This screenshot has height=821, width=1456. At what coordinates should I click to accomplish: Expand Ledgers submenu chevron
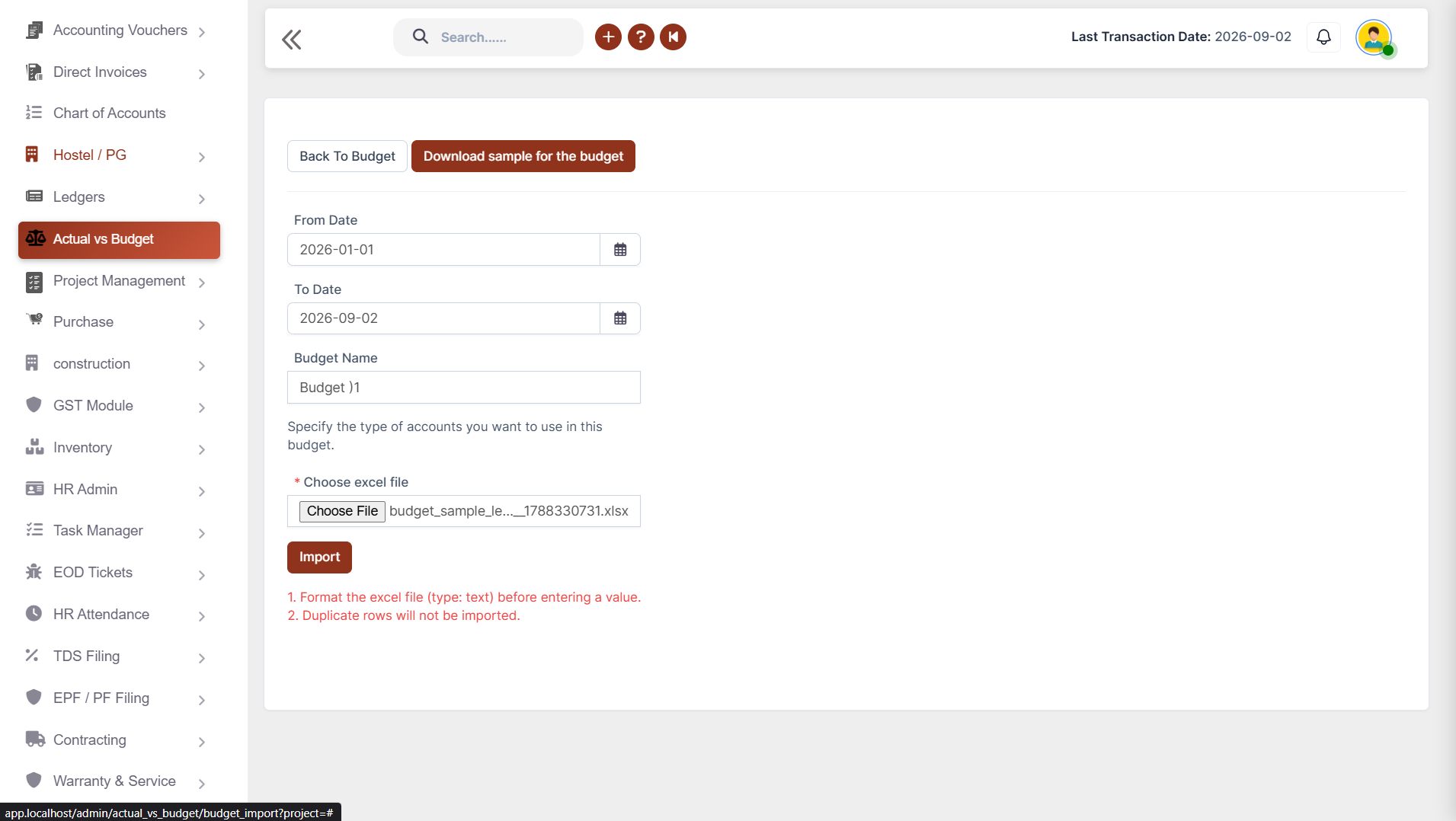click(x=202, y=199)
